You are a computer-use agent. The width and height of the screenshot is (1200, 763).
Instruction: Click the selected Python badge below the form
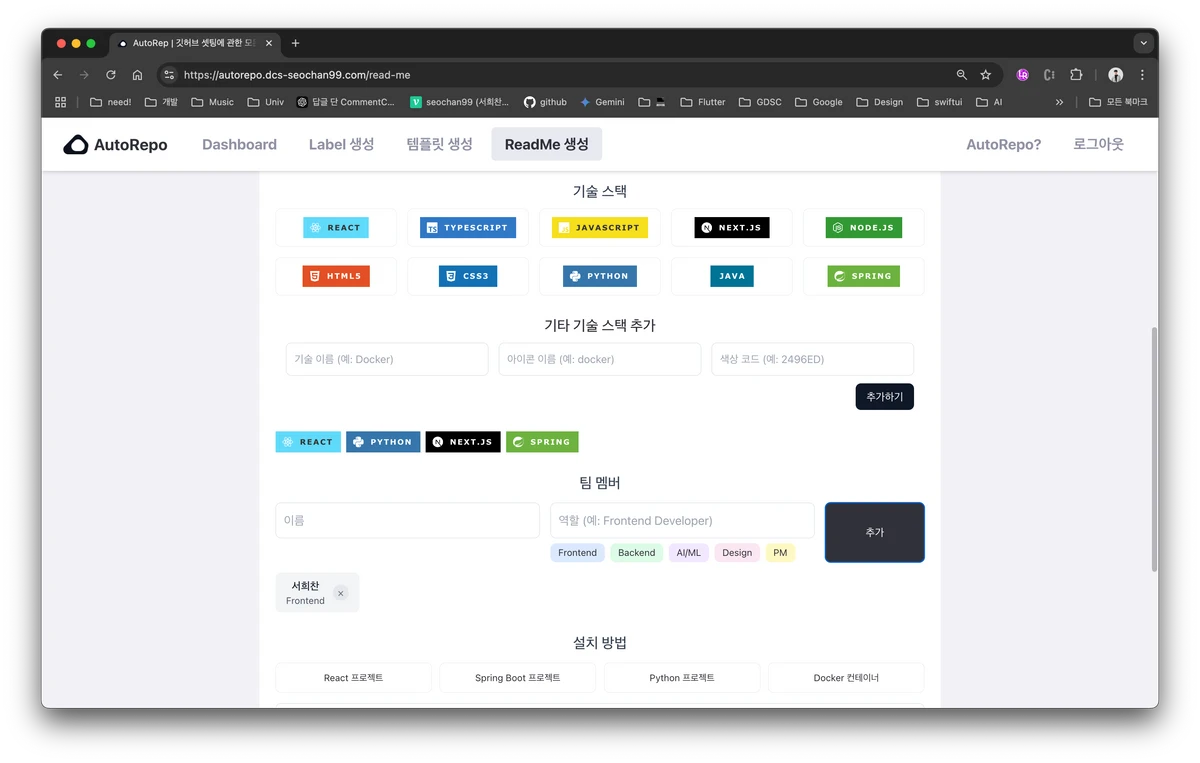[x=383, y=442]
